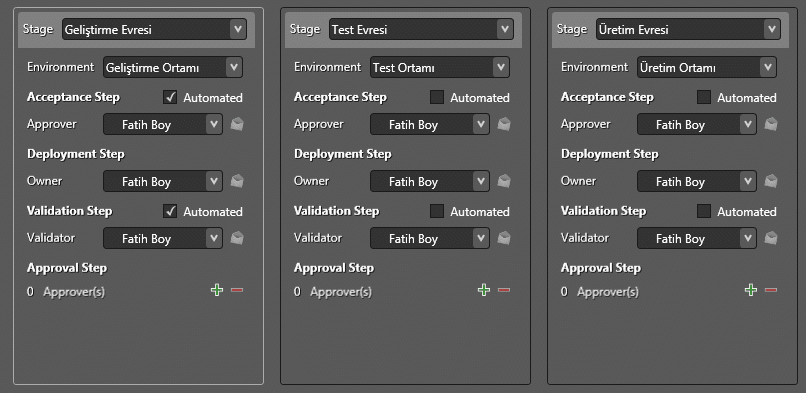Open the Üretim Ortamı environment dropdown
The width and height of the screenshot is (806, 393).
click(x=707, y=67)
